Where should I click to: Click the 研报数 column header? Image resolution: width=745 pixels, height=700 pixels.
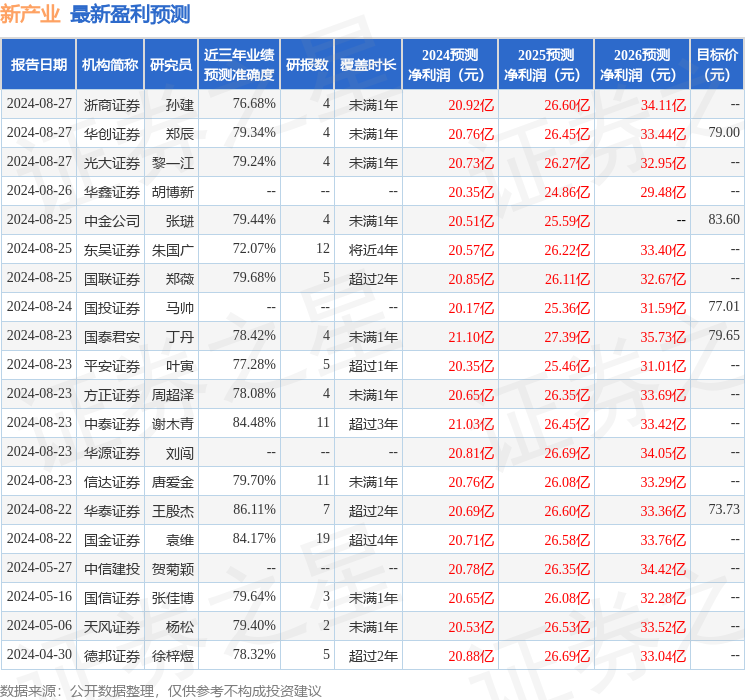coord(307,64)
